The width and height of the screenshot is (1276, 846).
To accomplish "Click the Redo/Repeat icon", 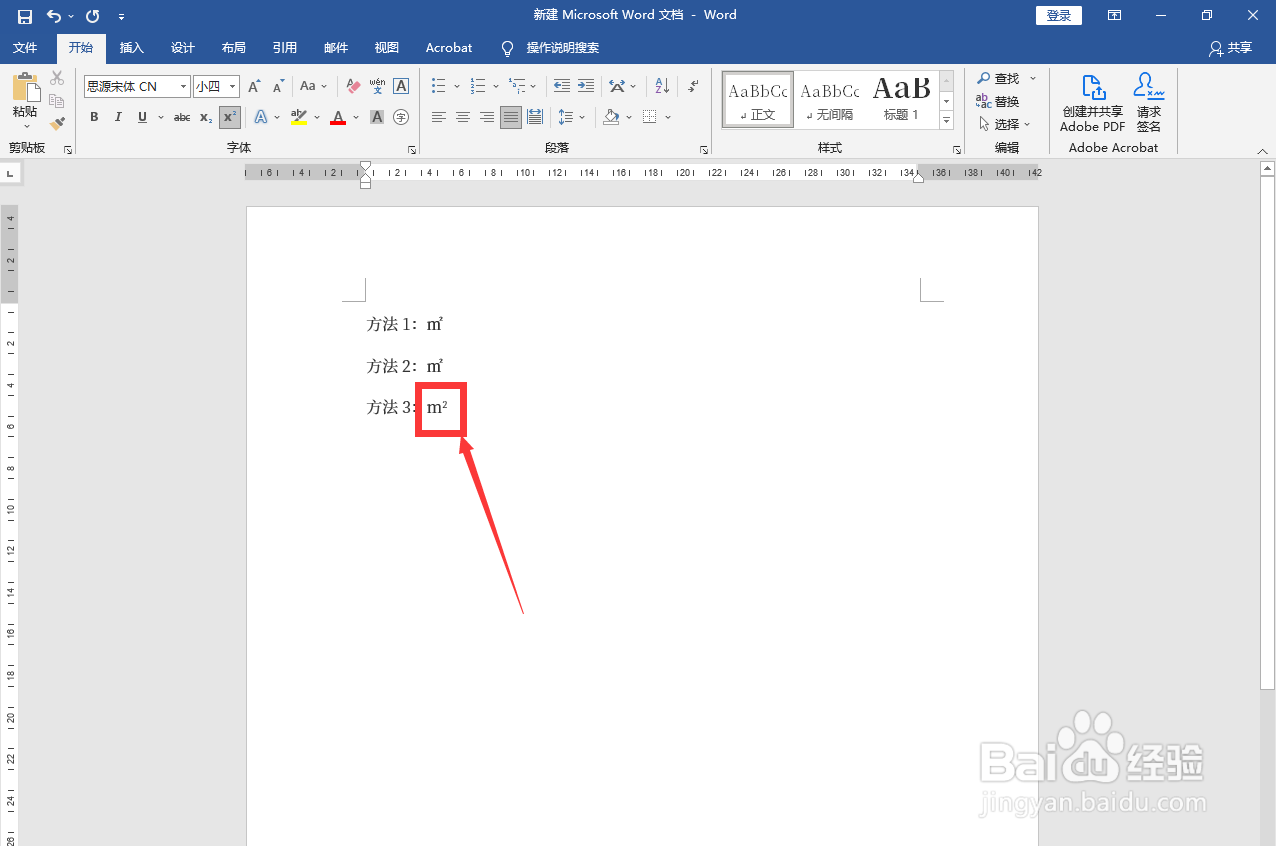I will pyautogui.click(x=93, y=16).
